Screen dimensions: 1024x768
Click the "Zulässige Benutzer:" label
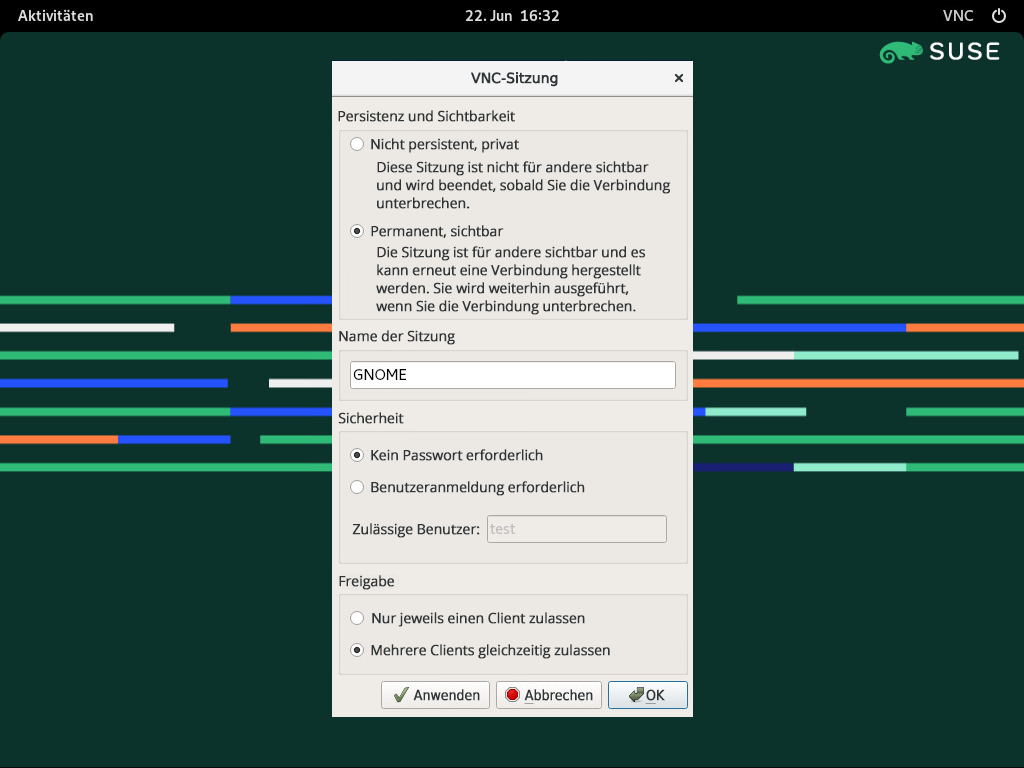pyautogui.click(x=416, y=529)
